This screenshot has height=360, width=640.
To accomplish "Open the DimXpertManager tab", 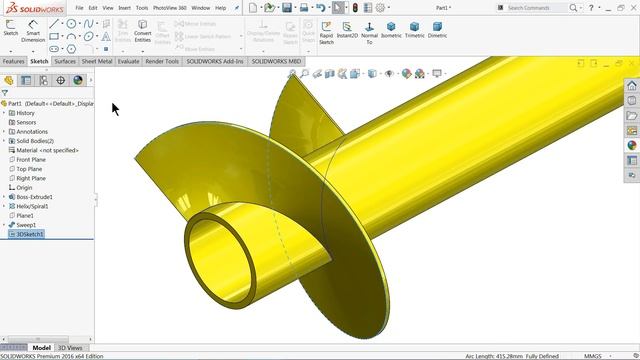I will 60,80.
